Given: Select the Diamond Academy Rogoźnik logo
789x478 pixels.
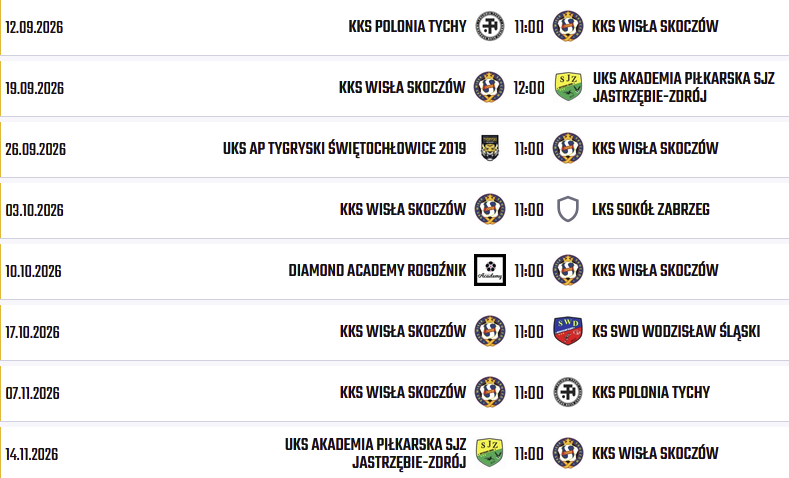Looking at the screenshot, I should 490,270.
